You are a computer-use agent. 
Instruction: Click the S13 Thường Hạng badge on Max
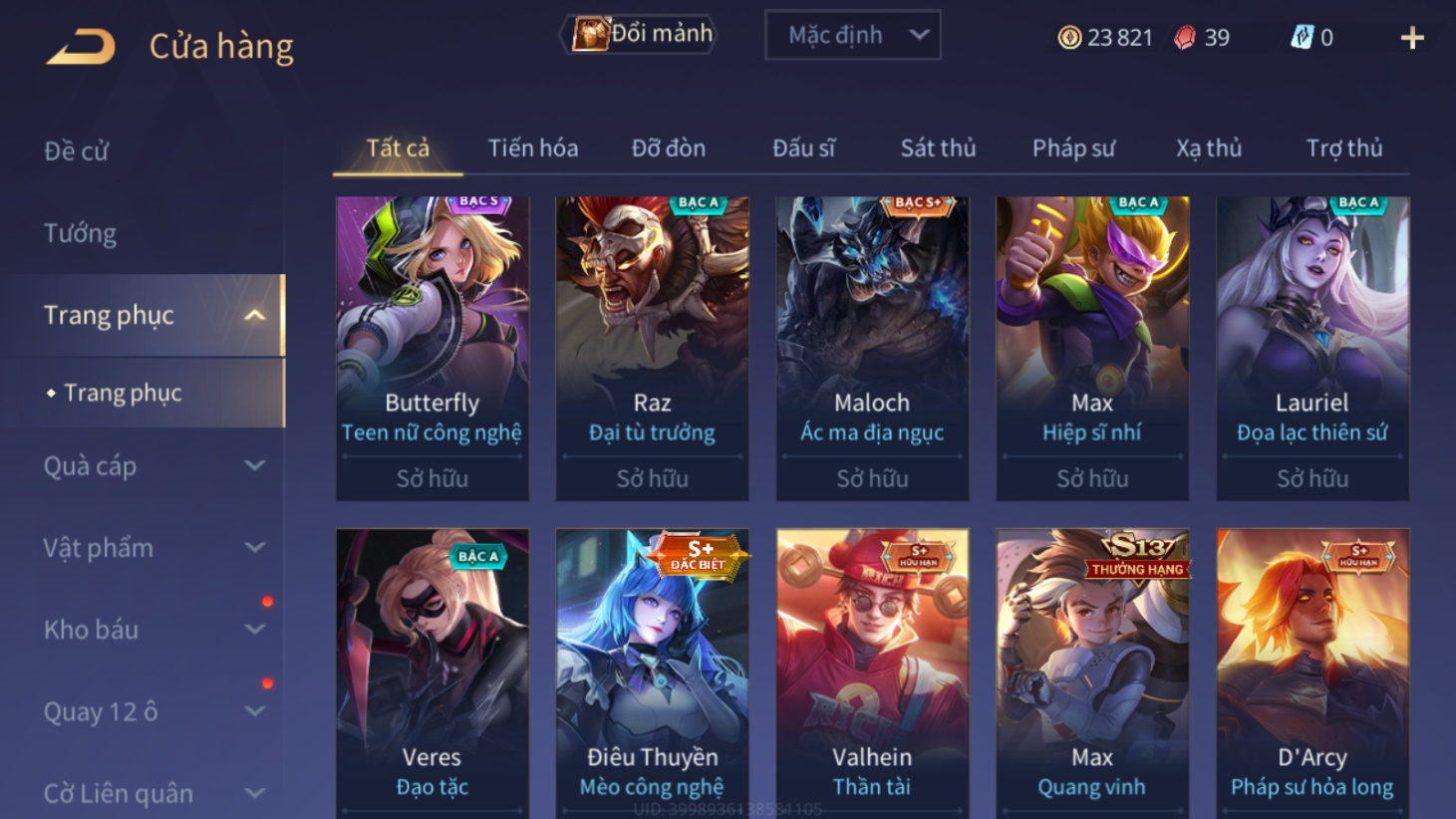pos(1138,555)
